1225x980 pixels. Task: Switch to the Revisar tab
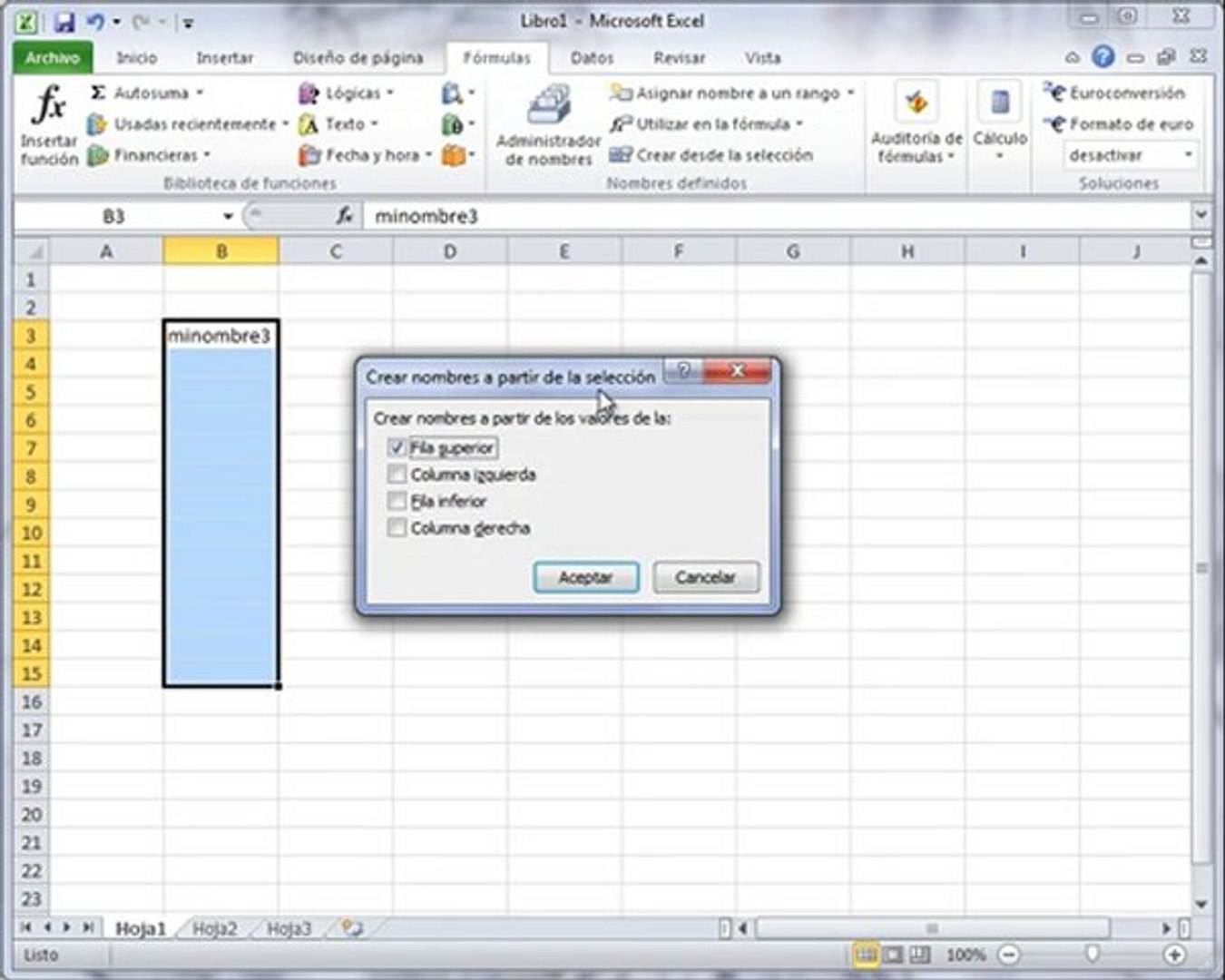click(x=679, y=57)
